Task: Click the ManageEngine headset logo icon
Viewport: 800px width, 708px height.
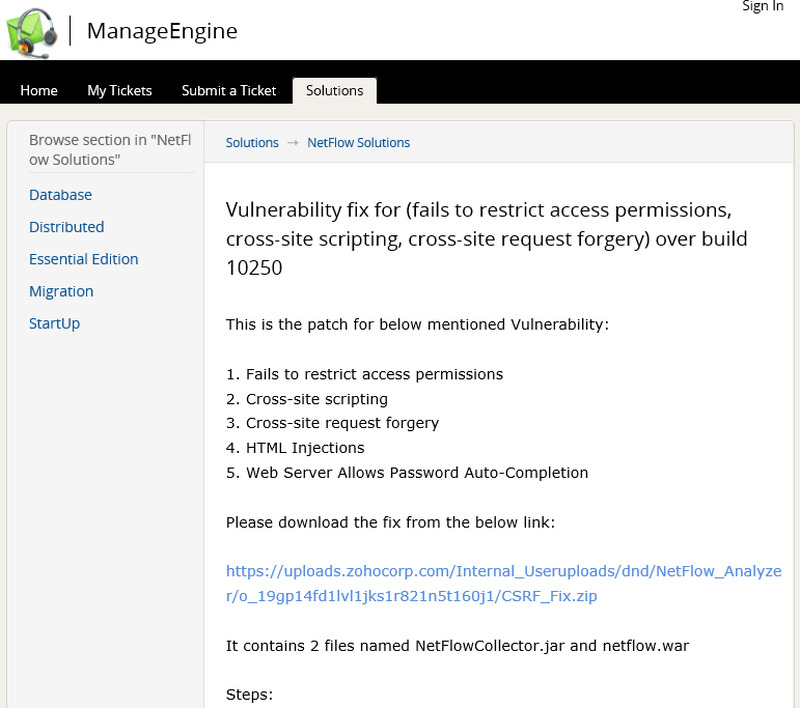Action: click(x=32, y=30)
